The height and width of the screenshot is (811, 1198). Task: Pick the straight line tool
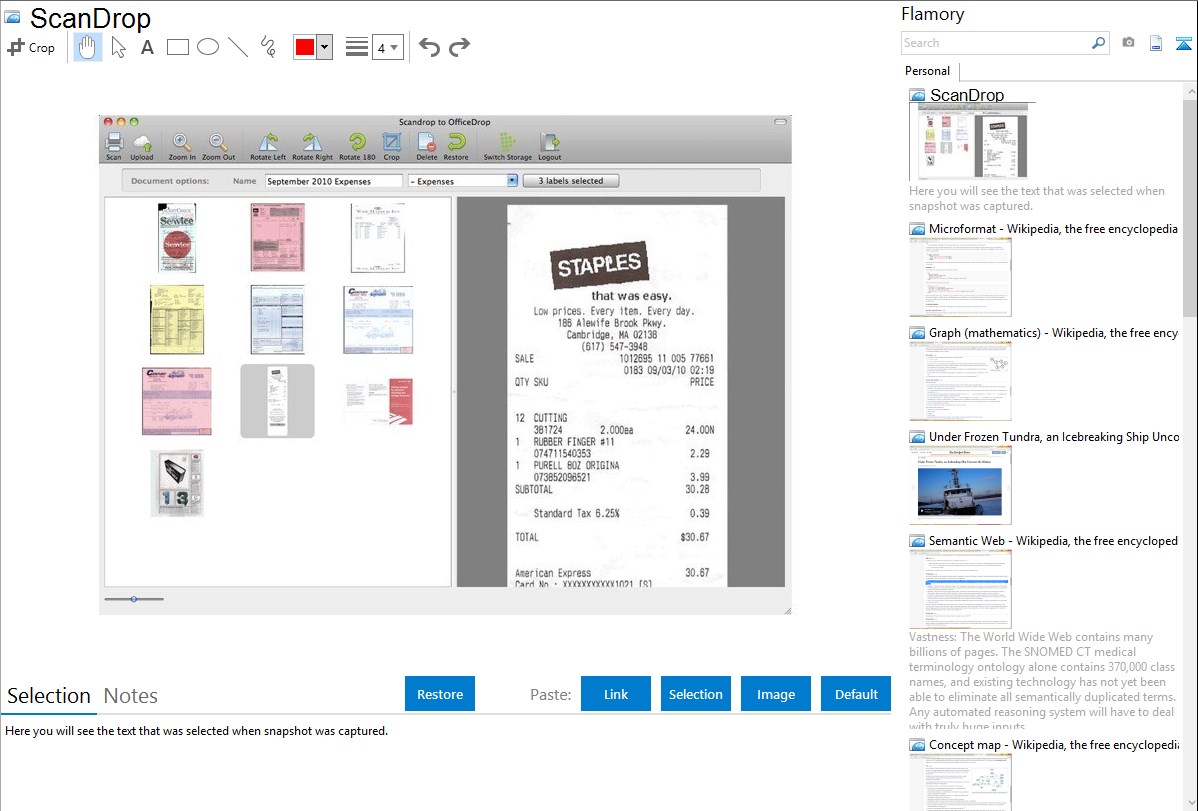(x=238, y=47)
